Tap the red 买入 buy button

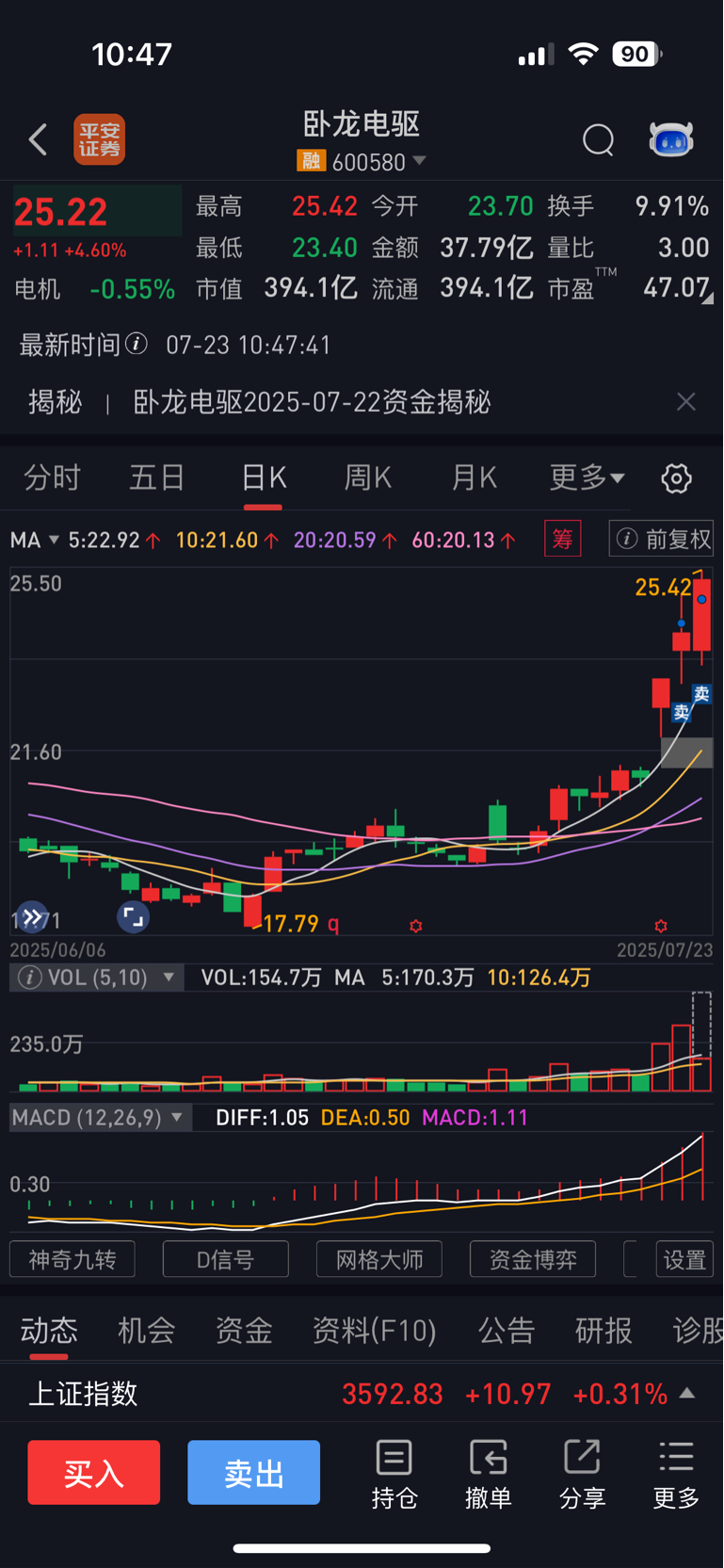tap(93, 1472)
